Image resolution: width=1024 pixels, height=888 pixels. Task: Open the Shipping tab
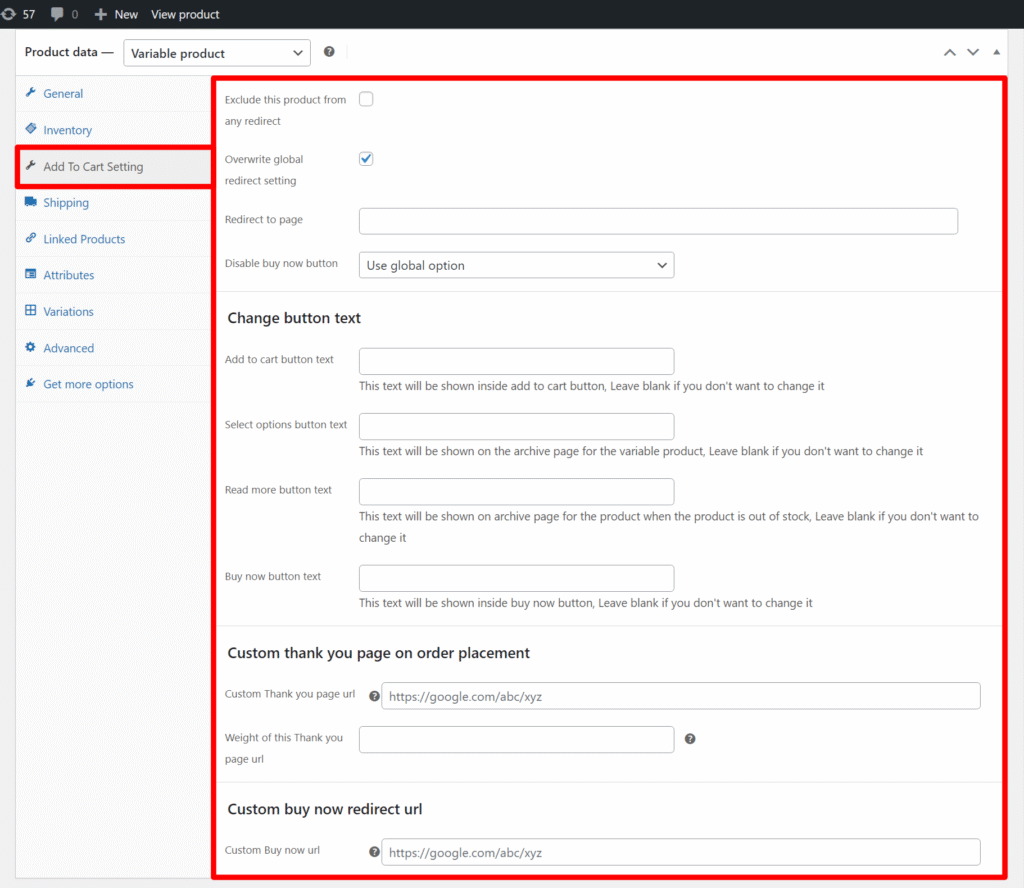pyautogui.click(x=66, y=203)
